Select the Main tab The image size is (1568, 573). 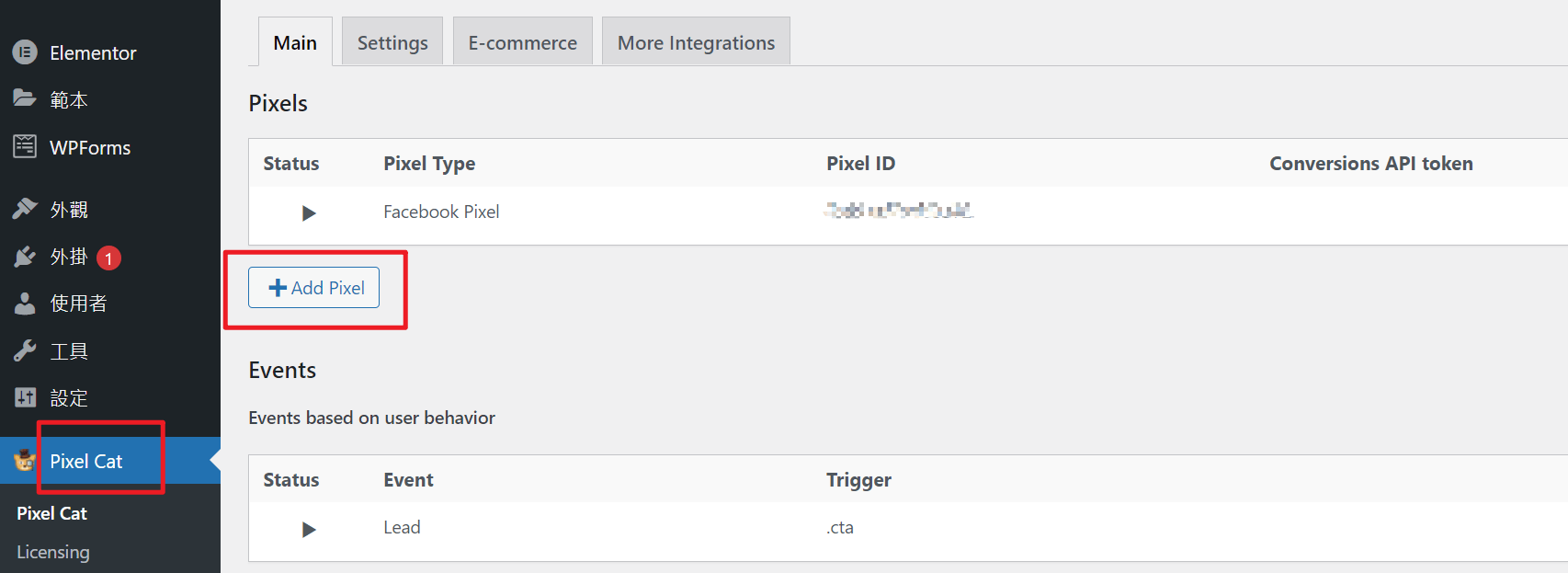point(295,41)
